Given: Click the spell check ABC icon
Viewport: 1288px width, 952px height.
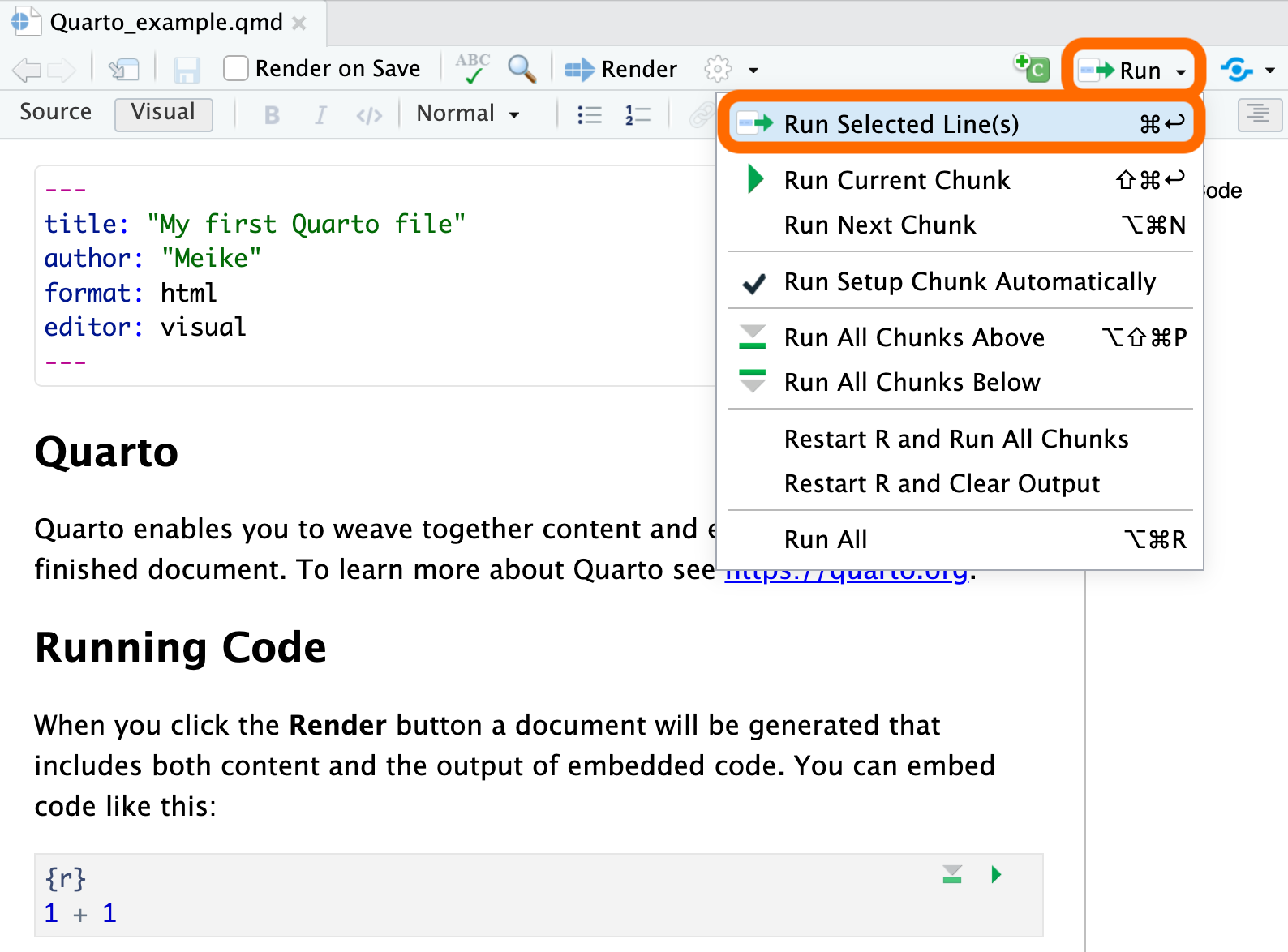Looking at the screenshot, I should click(x=472, y=69).
